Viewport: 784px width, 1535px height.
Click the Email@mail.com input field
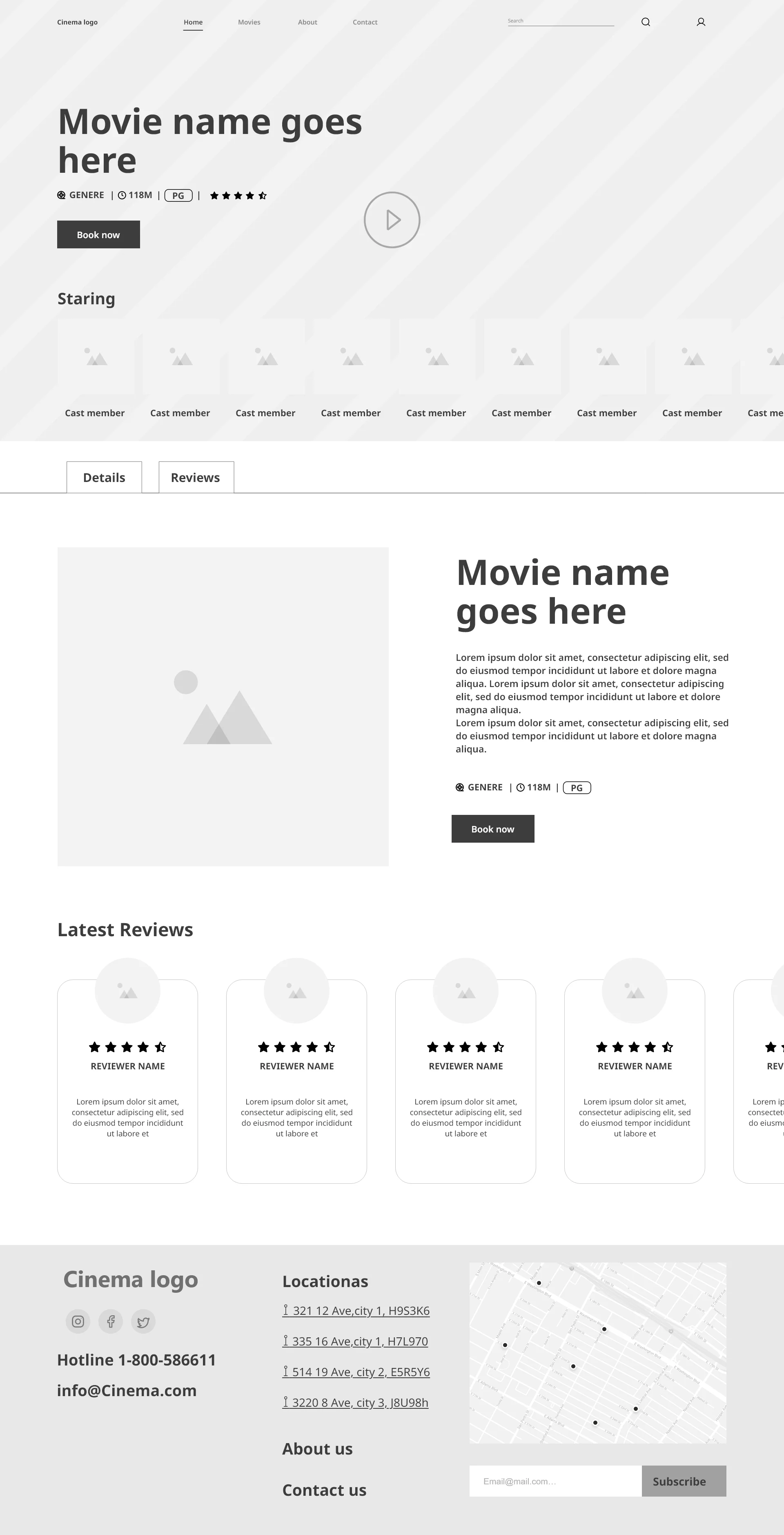point(555,1481)
